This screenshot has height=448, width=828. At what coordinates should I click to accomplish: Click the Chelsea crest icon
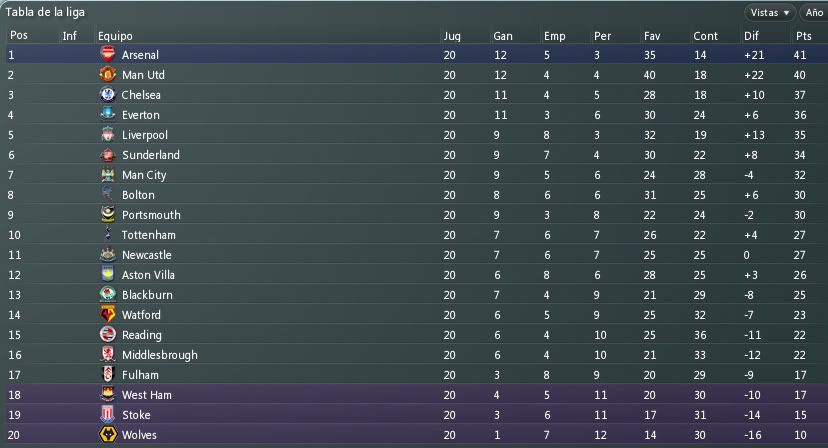[x=107, y=95]
